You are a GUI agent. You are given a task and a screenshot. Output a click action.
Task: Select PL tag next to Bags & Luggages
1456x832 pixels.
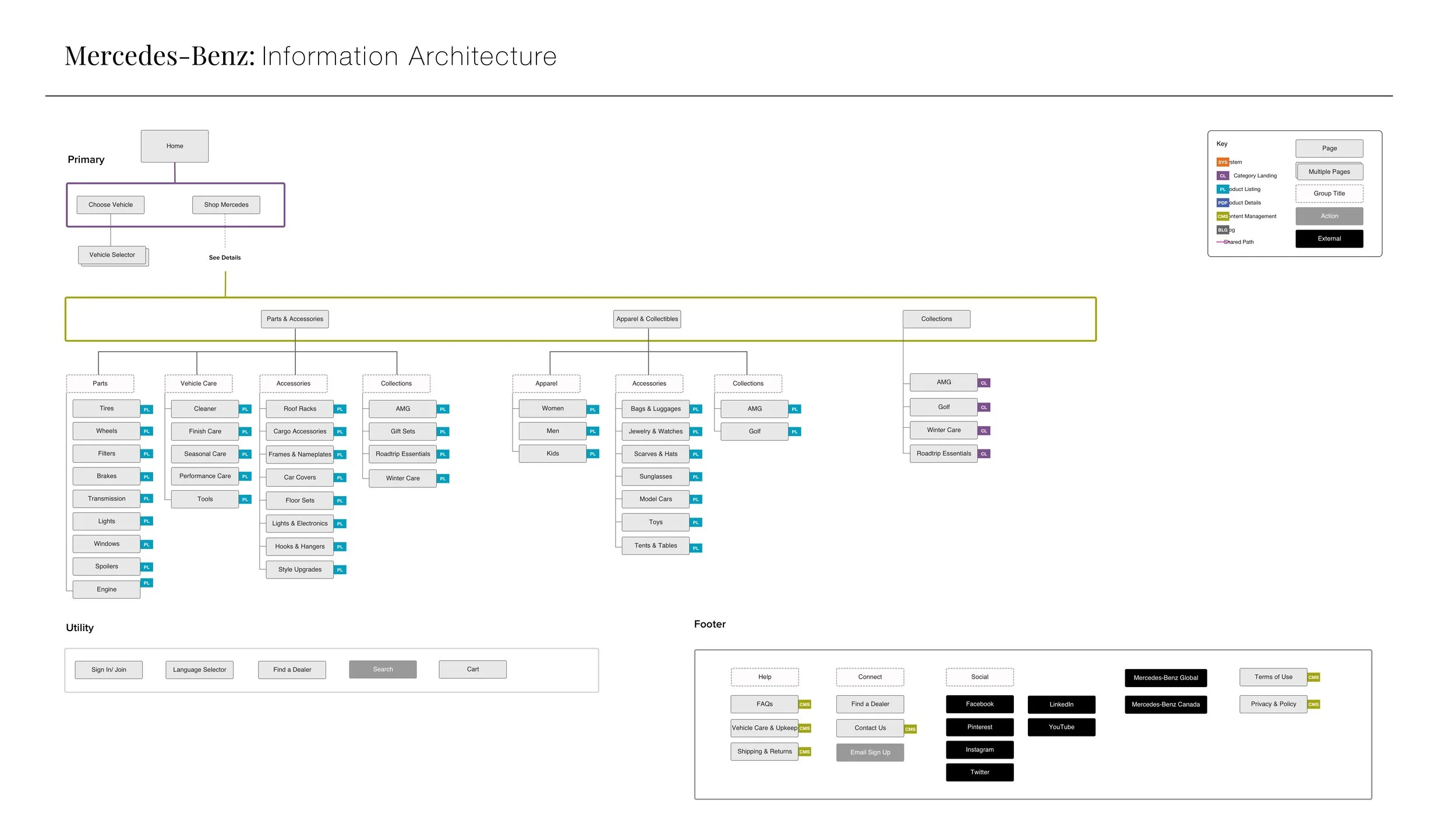pos(696,409)
